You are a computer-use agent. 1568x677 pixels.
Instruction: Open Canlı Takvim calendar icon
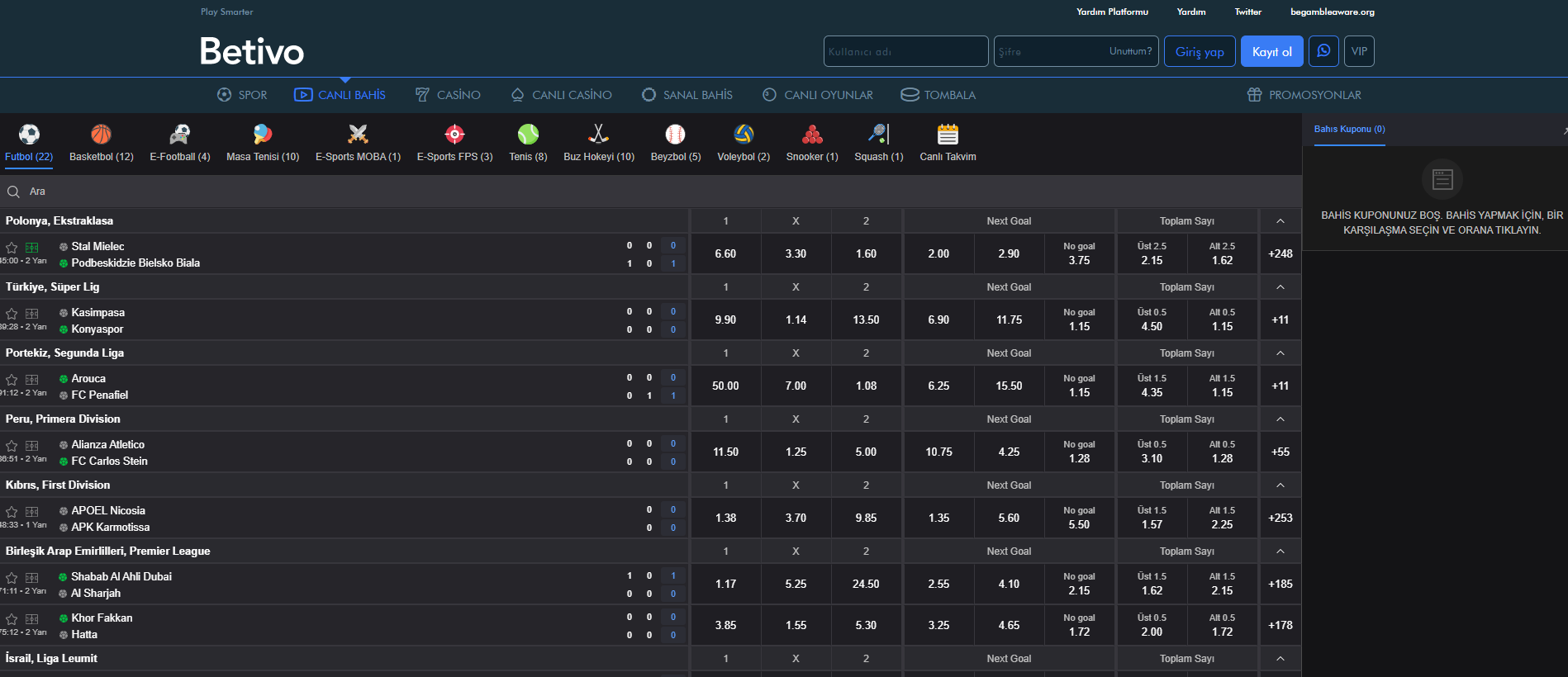click(948, 135)
